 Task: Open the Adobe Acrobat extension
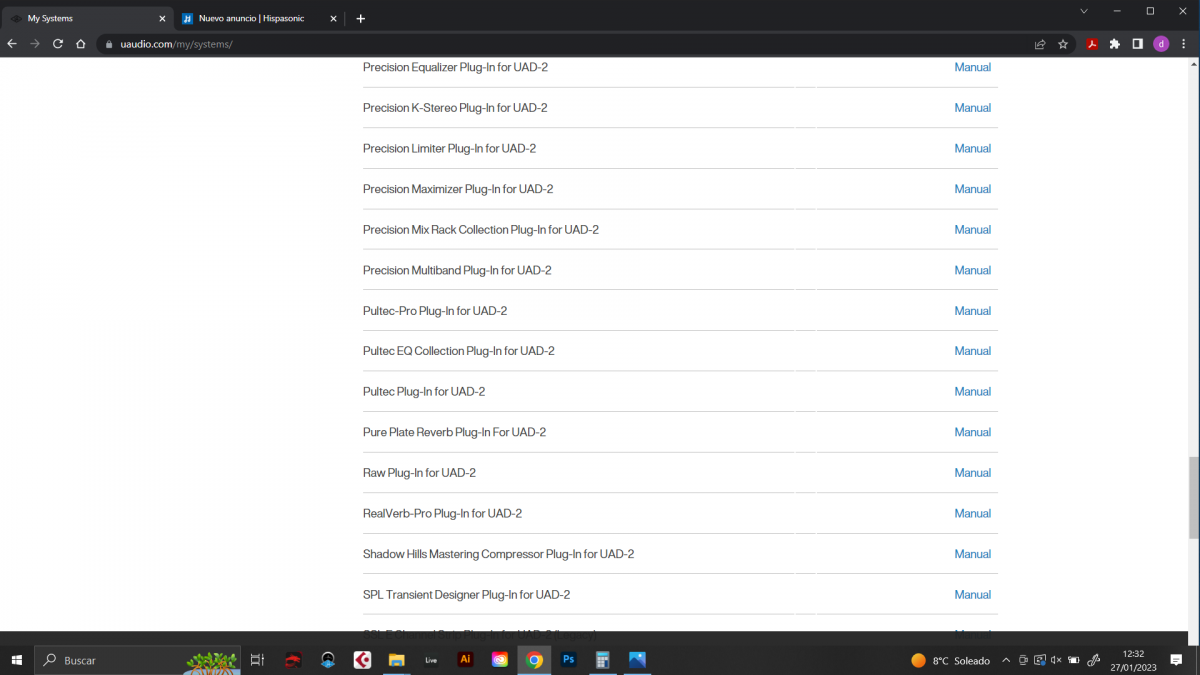(x=1093, y=44)
